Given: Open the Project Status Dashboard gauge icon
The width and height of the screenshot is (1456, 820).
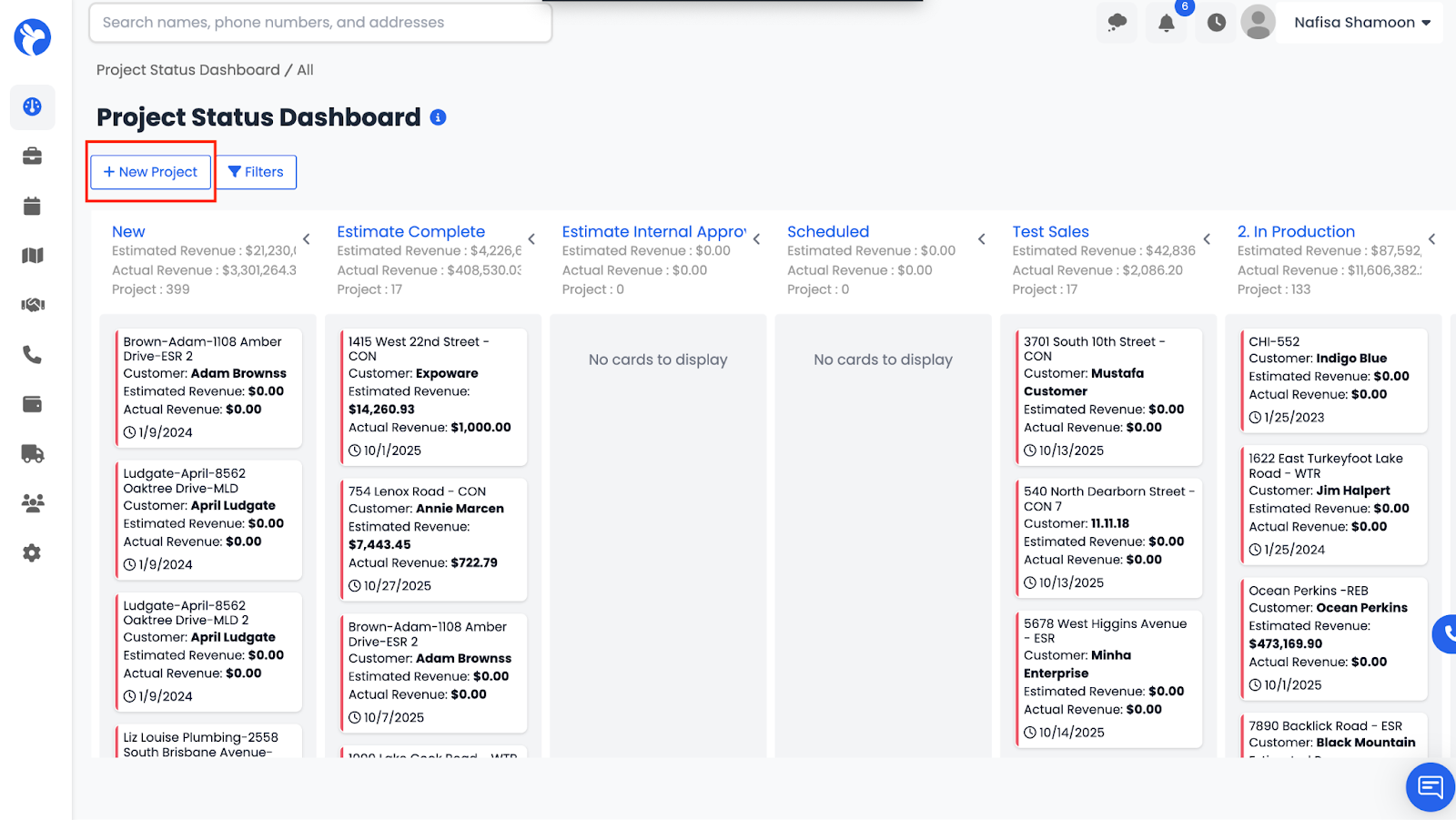Looking at the screenshot, I should click(32, 106).
